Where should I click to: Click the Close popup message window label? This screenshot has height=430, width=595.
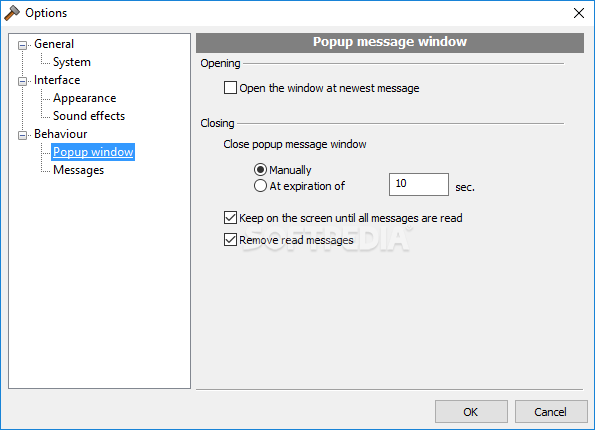pyautogui.click(x=295, y=145)
